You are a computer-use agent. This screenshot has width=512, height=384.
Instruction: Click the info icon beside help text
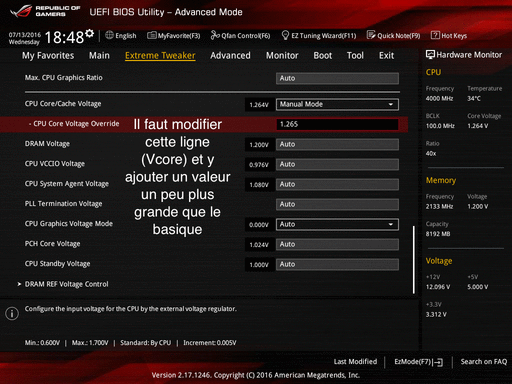tap(12, 313)
